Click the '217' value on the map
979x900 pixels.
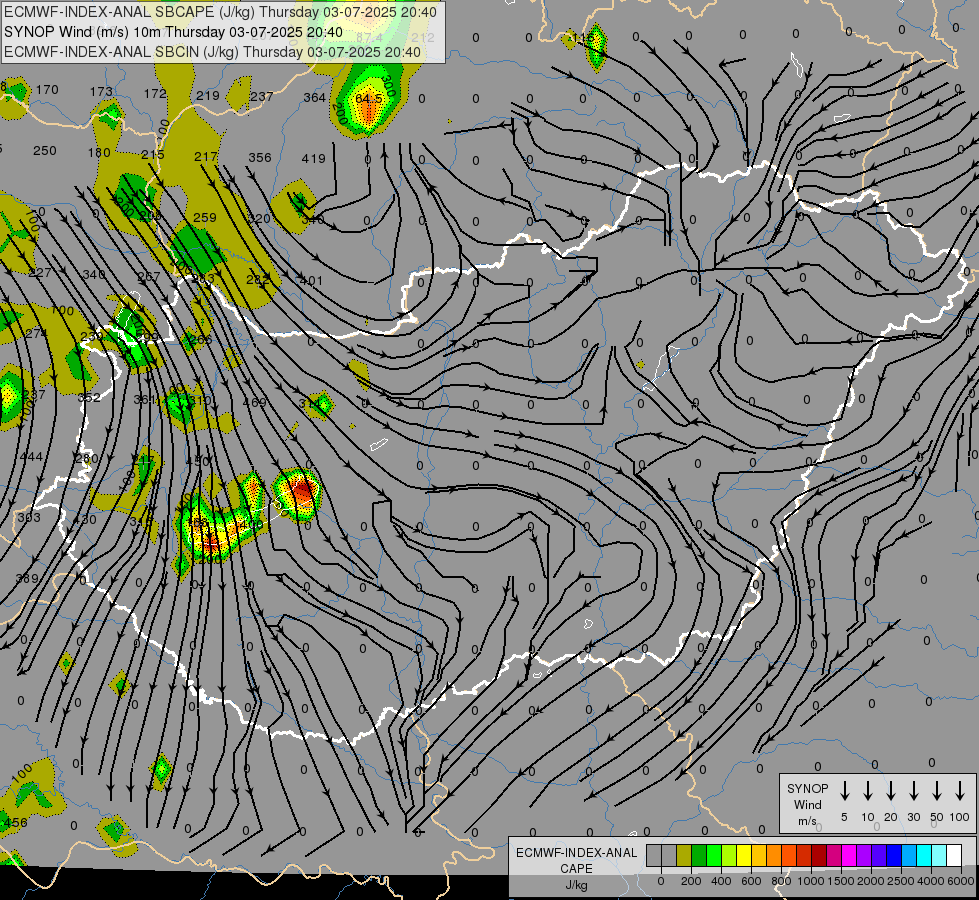coord(205,157)
